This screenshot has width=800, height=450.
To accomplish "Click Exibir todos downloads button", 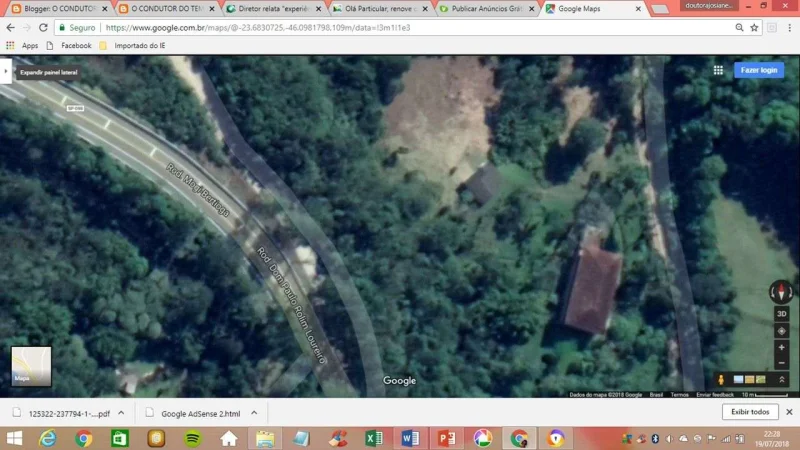I will [750, 412].
